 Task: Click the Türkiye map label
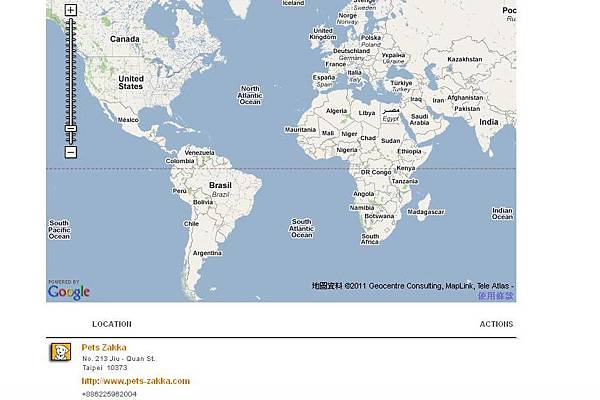[x=401, y=83]
